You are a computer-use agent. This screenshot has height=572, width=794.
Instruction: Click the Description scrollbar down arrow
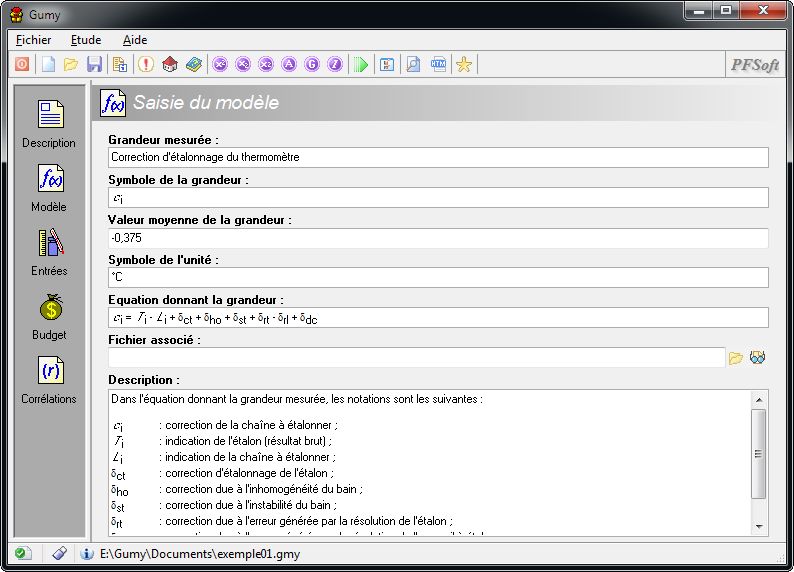[x=759, y=526]
